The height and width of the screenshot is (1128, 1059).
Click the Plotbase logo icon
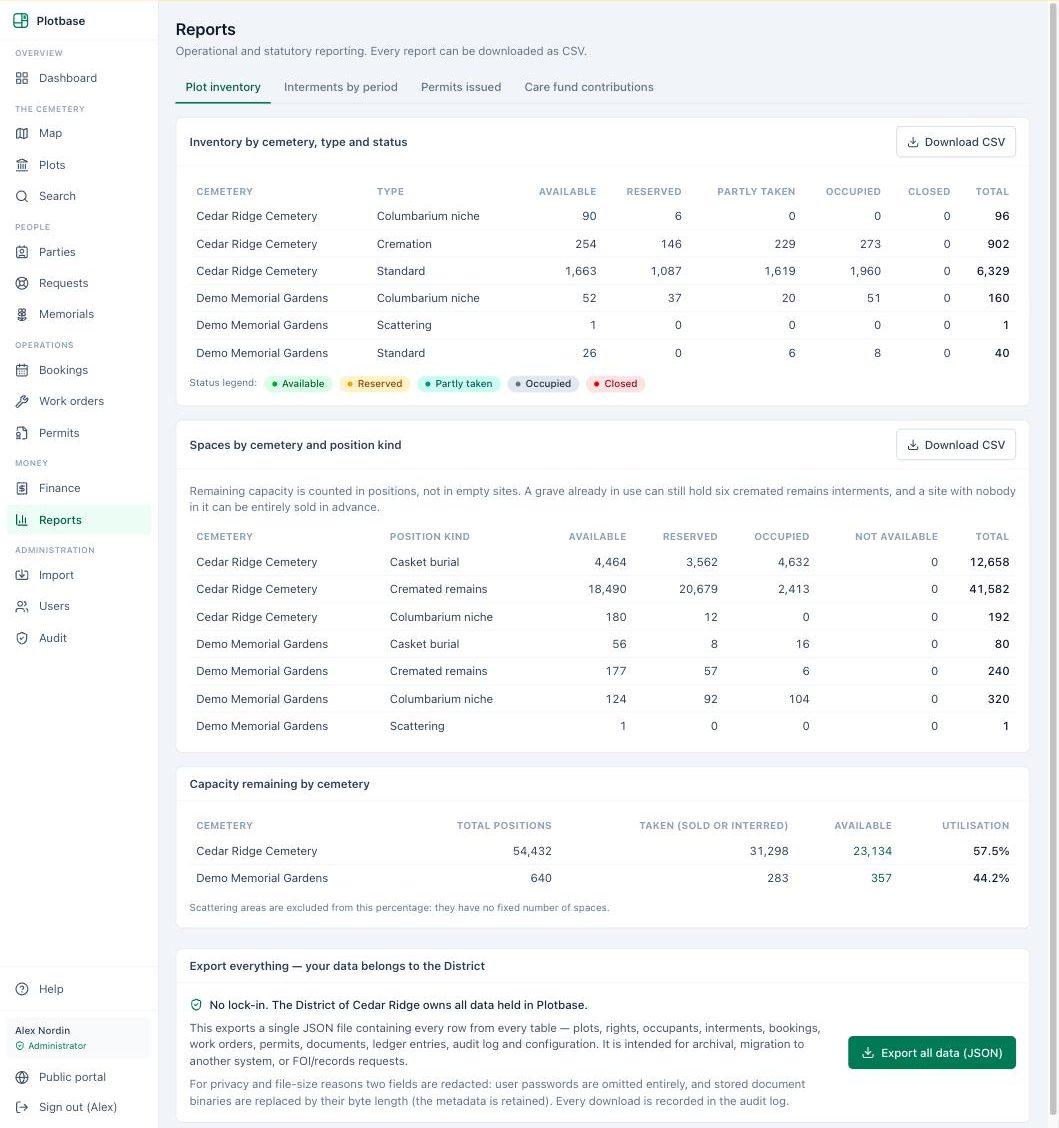point(21,20)
